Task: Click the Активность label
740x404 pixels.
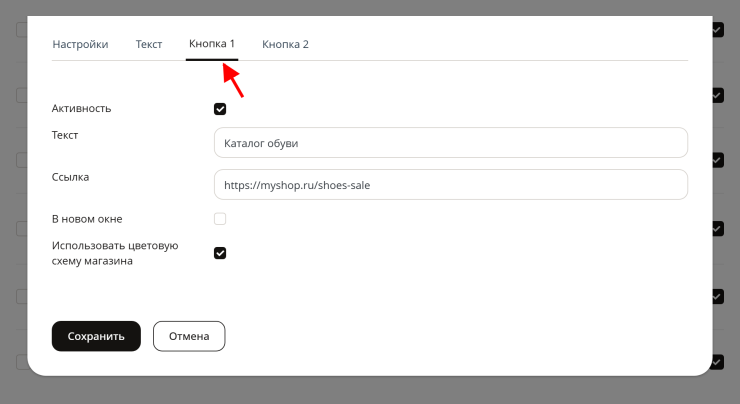Action: click(82, 109)
